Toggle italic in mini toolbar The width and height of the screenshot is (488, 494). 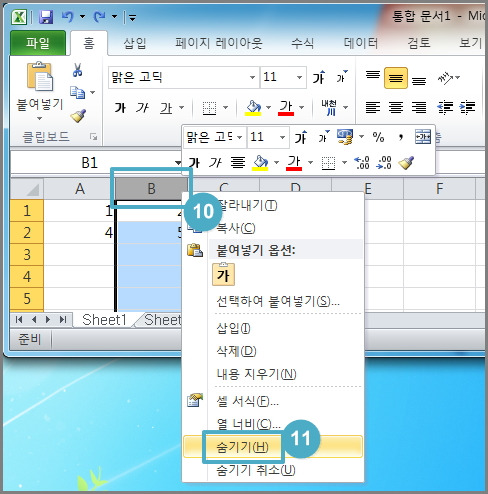[x=215, y=163]
